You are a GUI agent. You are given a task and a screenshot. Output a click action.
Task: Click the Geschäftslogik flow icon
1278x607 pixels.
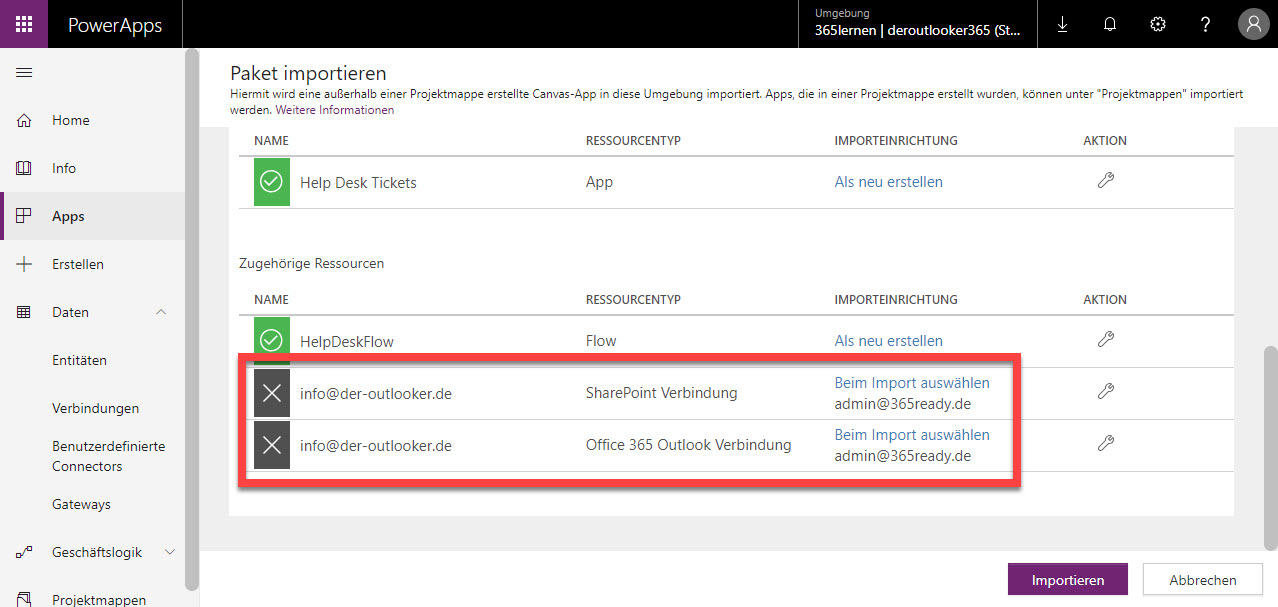tap(25, 552)
